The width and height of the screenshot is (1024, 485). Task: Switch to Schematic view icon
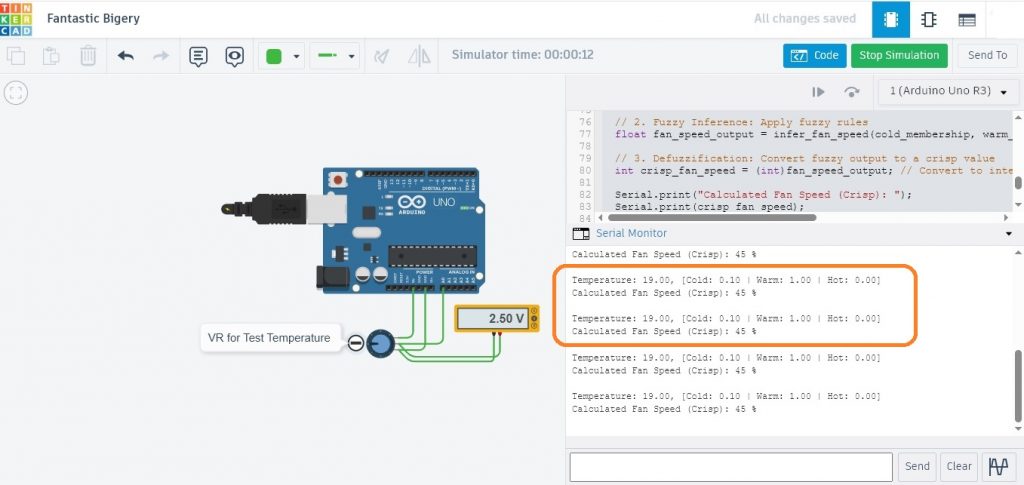pyautogui.click(x=928, y=20)
